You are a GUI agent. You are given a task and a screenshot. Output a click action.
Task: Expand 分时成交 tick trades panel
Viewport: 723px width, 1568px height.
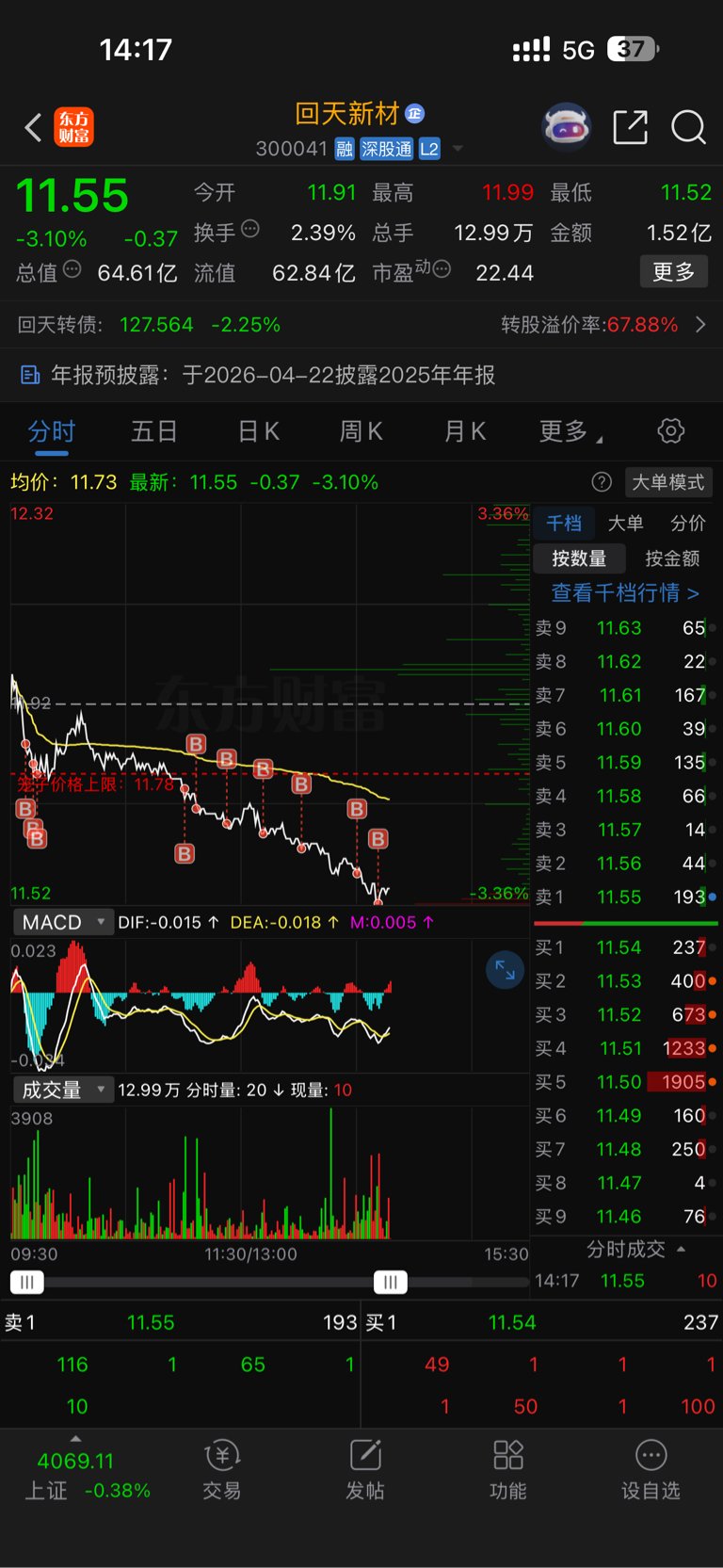coord(635,1249)
